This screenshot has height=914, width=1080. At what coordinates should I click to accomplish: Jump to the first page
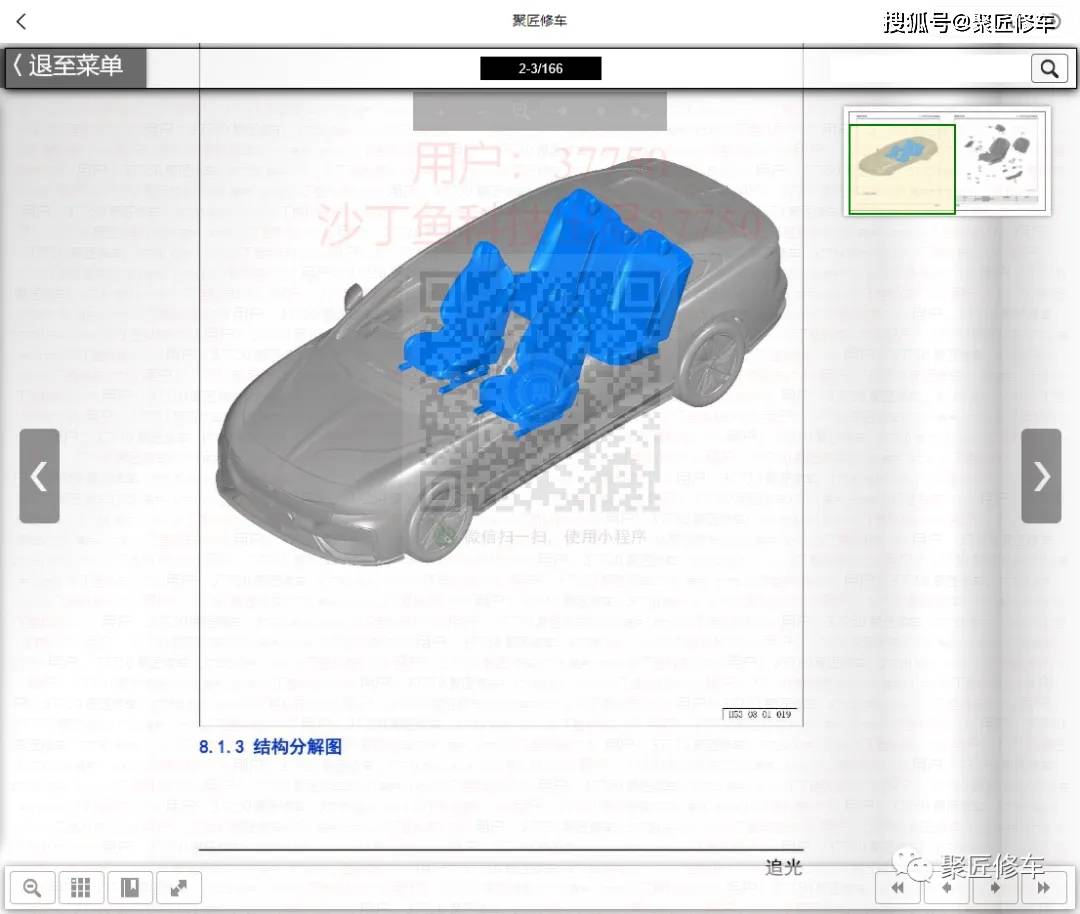click(x=897, y=887)
